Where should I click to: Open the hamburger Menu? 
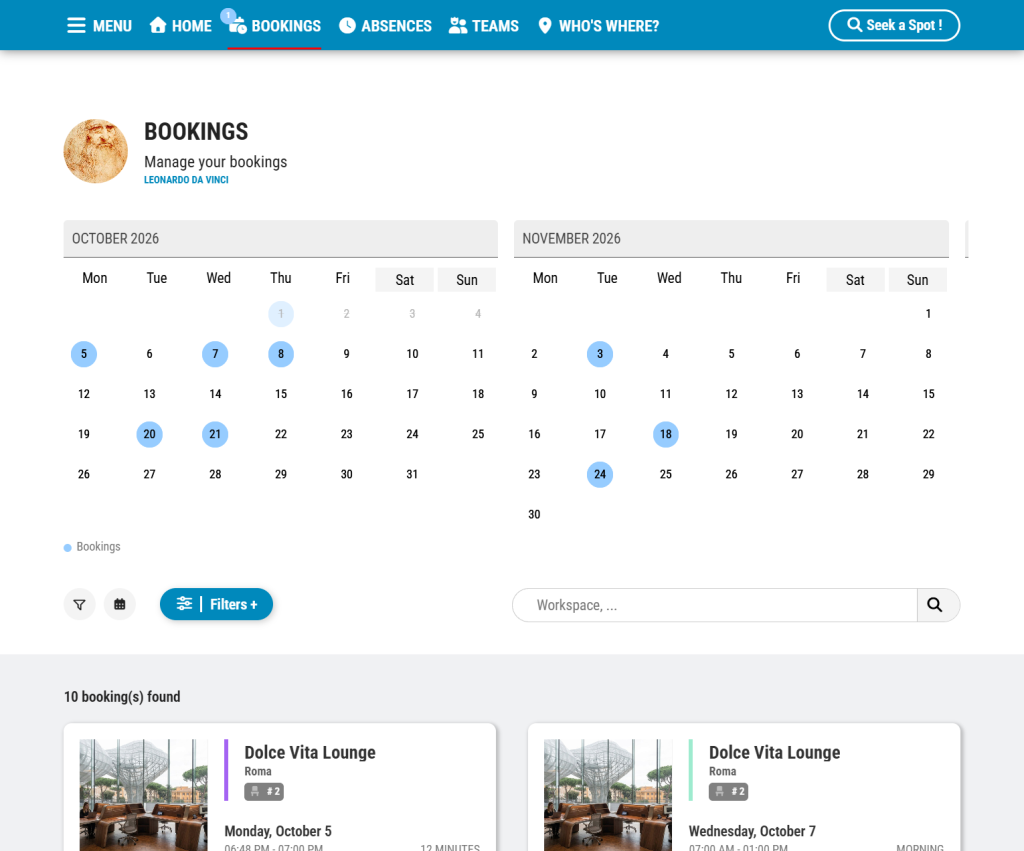tap(99, 26)
